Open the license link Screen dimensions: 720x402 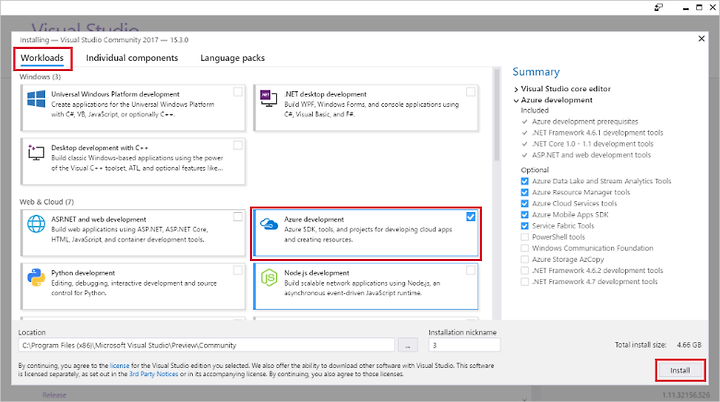pos(119,366)
